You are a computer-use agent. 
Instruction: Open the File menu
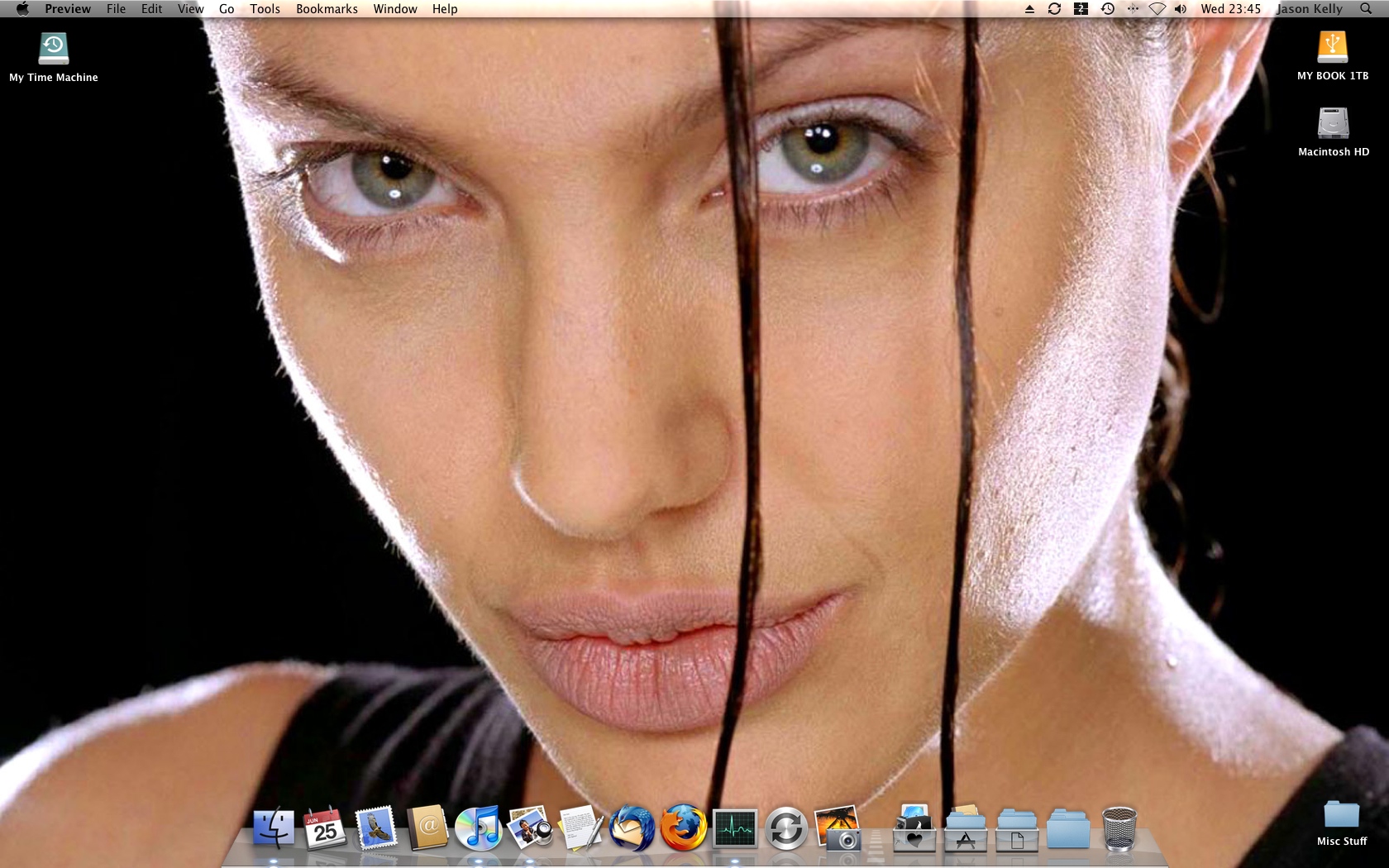(x=116, y=9)
